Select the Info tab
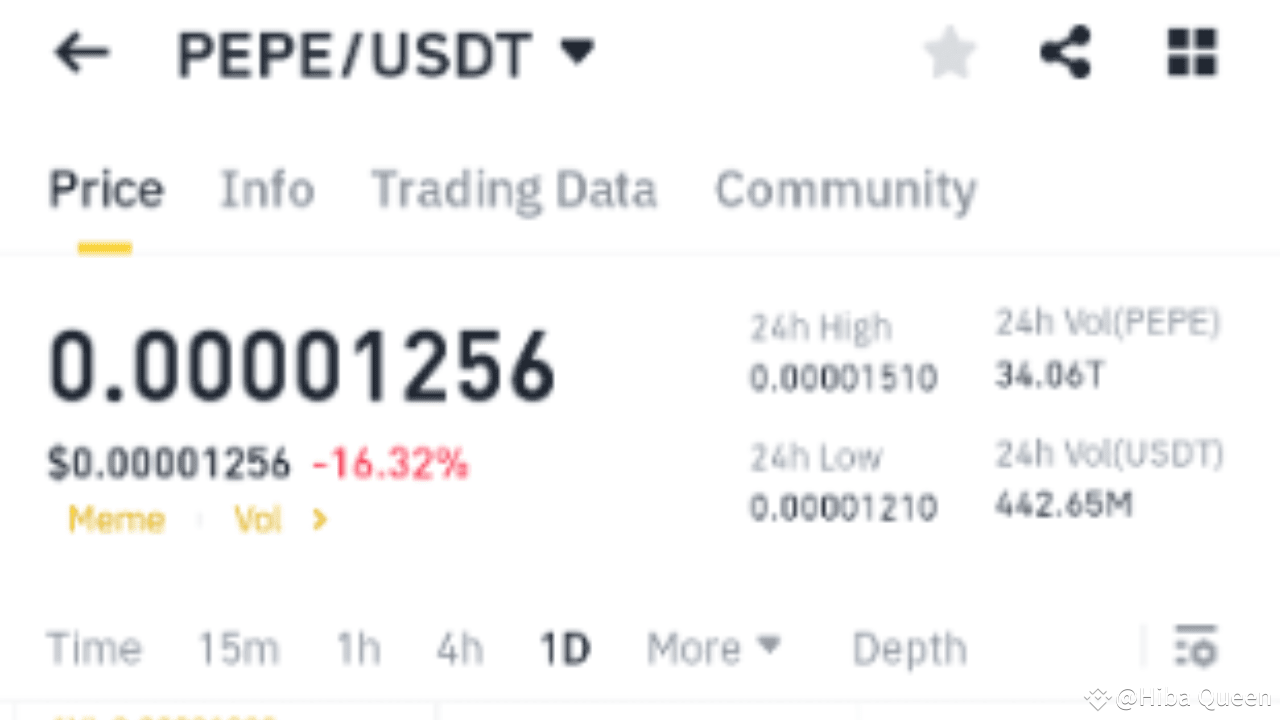Image resolution: width=1280 pixels, height=720 pixels. point(266,189)
